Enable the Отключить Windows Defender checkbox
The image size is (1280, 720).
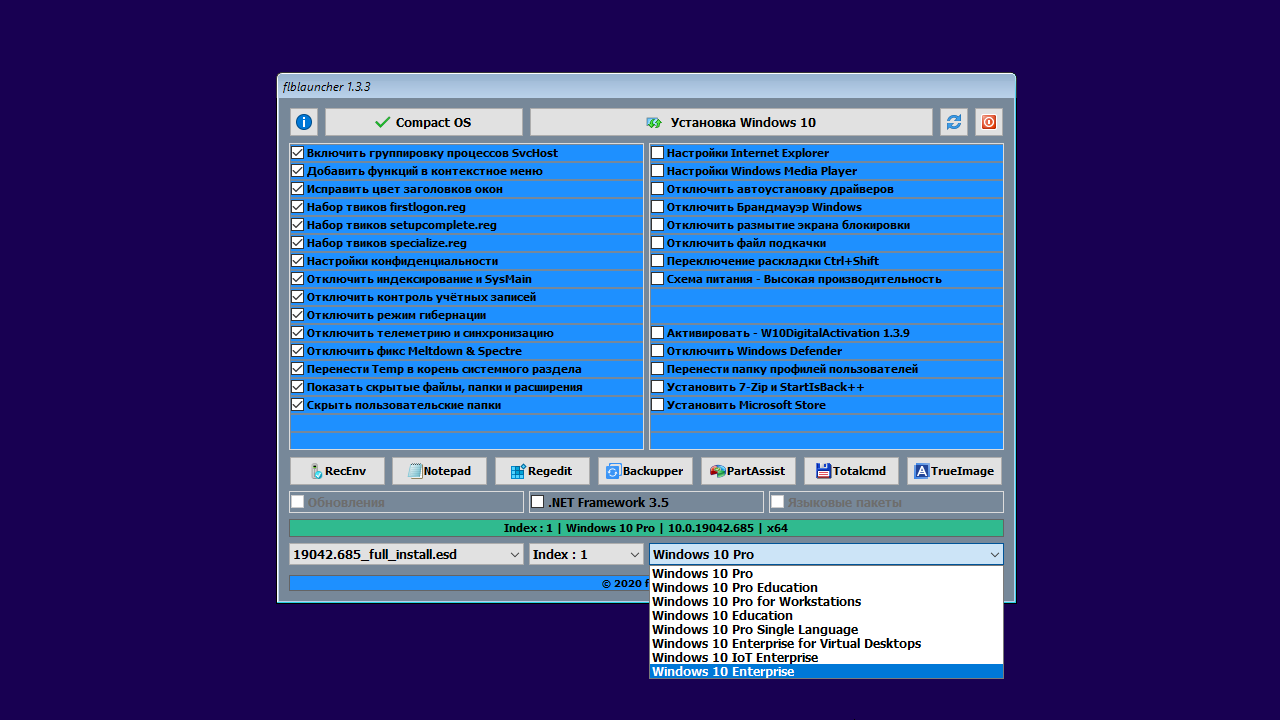(658, 351)
